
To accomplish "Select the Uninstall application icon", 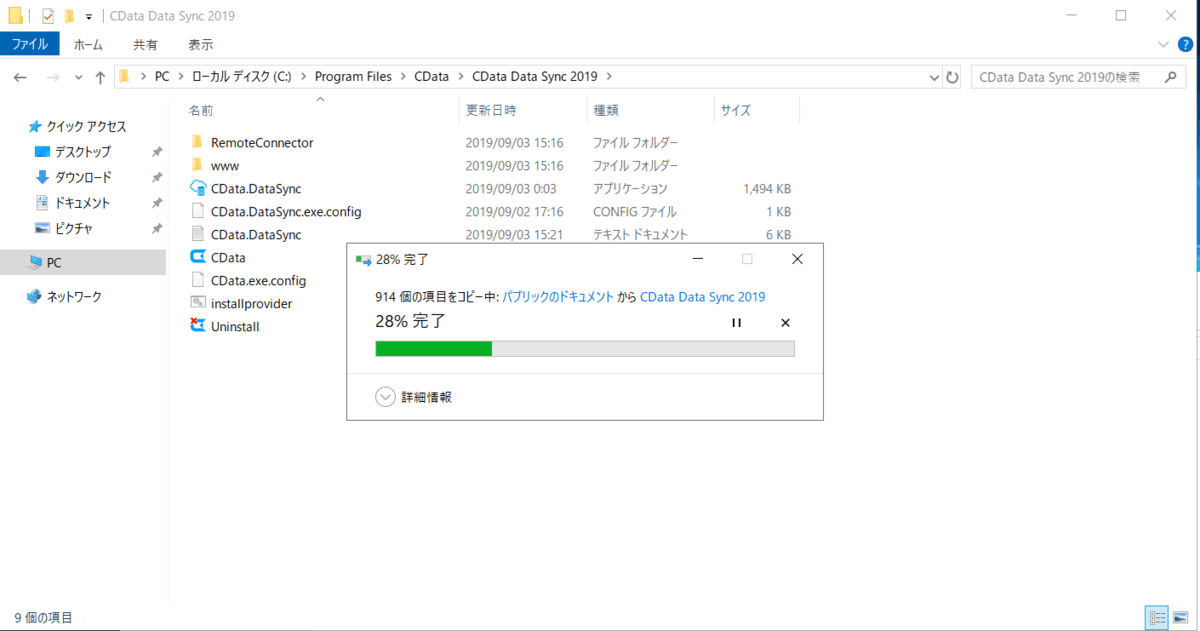I will [197, 326].
